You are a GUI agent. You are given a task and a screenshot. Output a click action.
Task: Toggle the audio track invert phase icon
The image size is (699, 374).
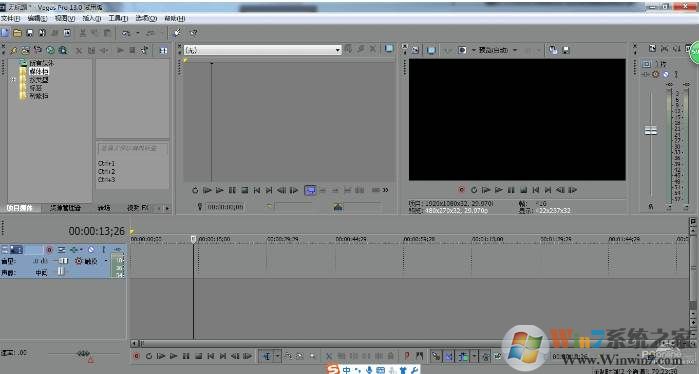coord(62,250)
